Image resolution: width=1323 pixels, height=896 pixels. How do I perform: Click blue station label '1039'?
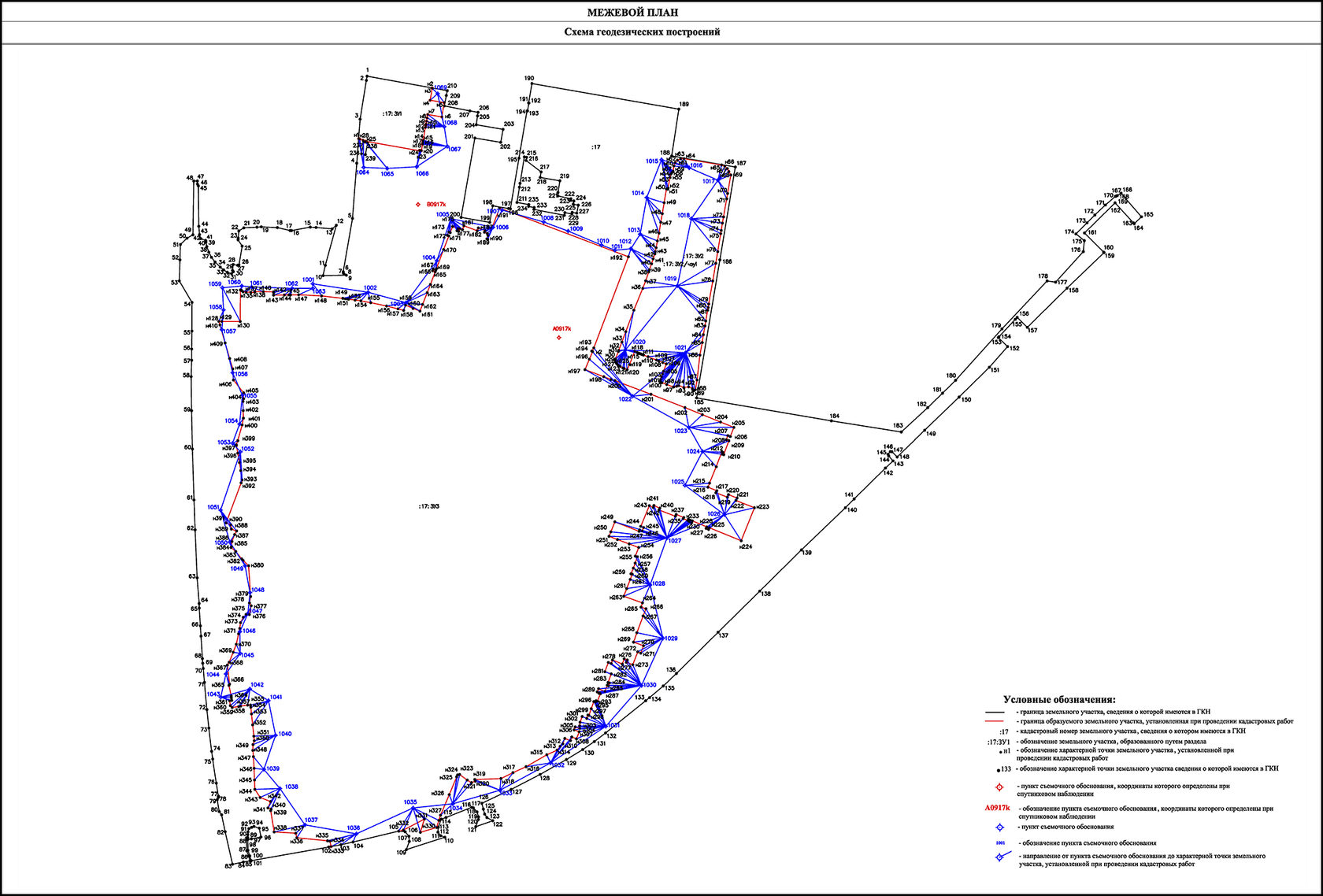[272, 769]
